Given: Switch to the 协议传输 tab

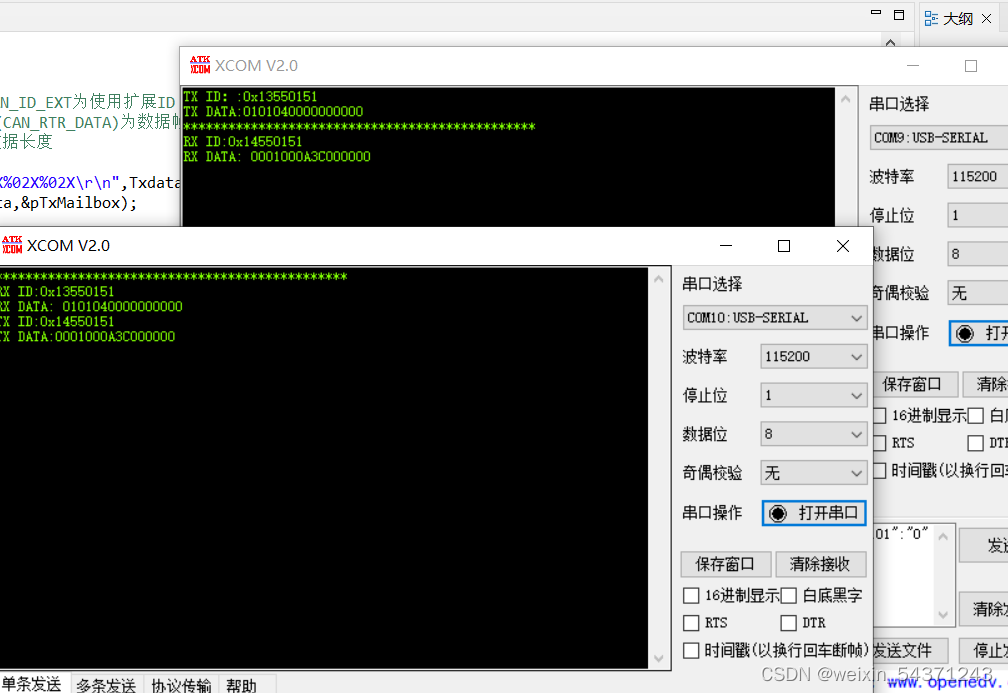Looking at the screenshot, I should point(181,685).
